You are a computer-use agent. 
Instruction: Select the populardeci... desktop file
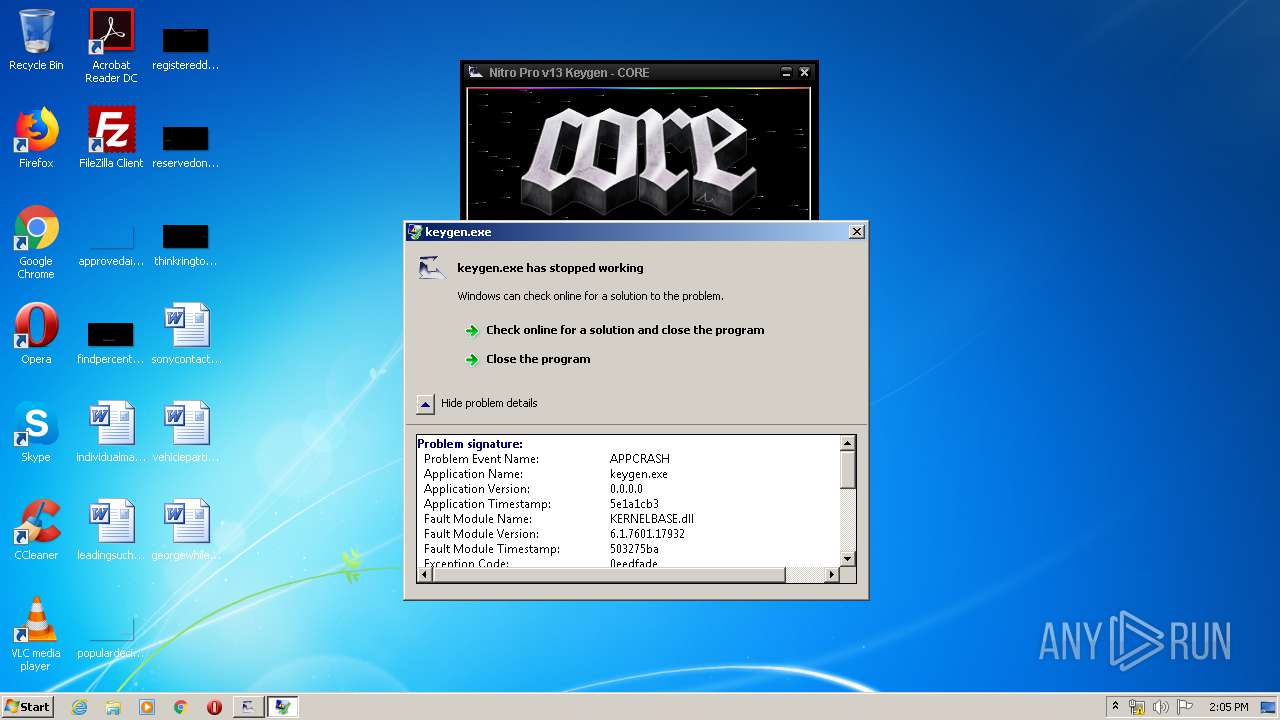coord(111,636)
